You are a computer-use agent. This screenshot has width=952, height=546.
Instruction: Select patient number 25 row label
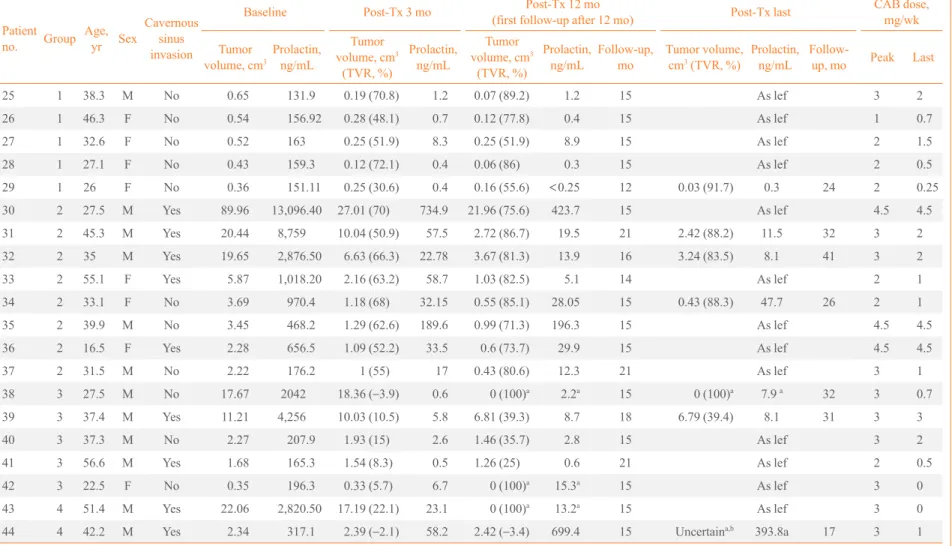8,95
